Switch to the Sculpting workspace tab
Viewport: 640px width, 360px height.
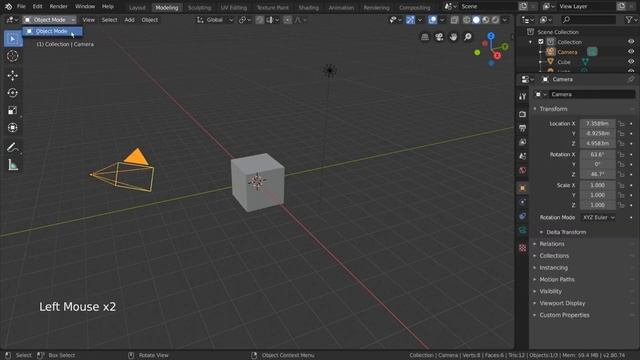coord(199,7)
